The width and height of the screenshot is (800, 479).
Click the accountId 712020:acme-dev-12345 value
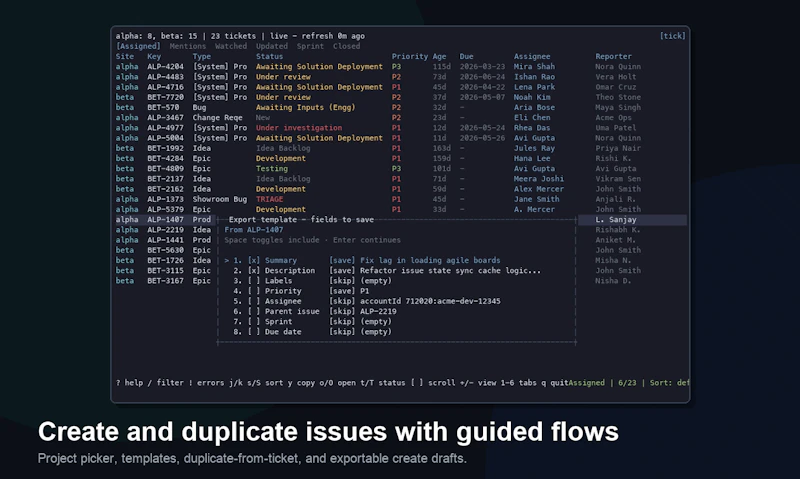pos(430,301)
